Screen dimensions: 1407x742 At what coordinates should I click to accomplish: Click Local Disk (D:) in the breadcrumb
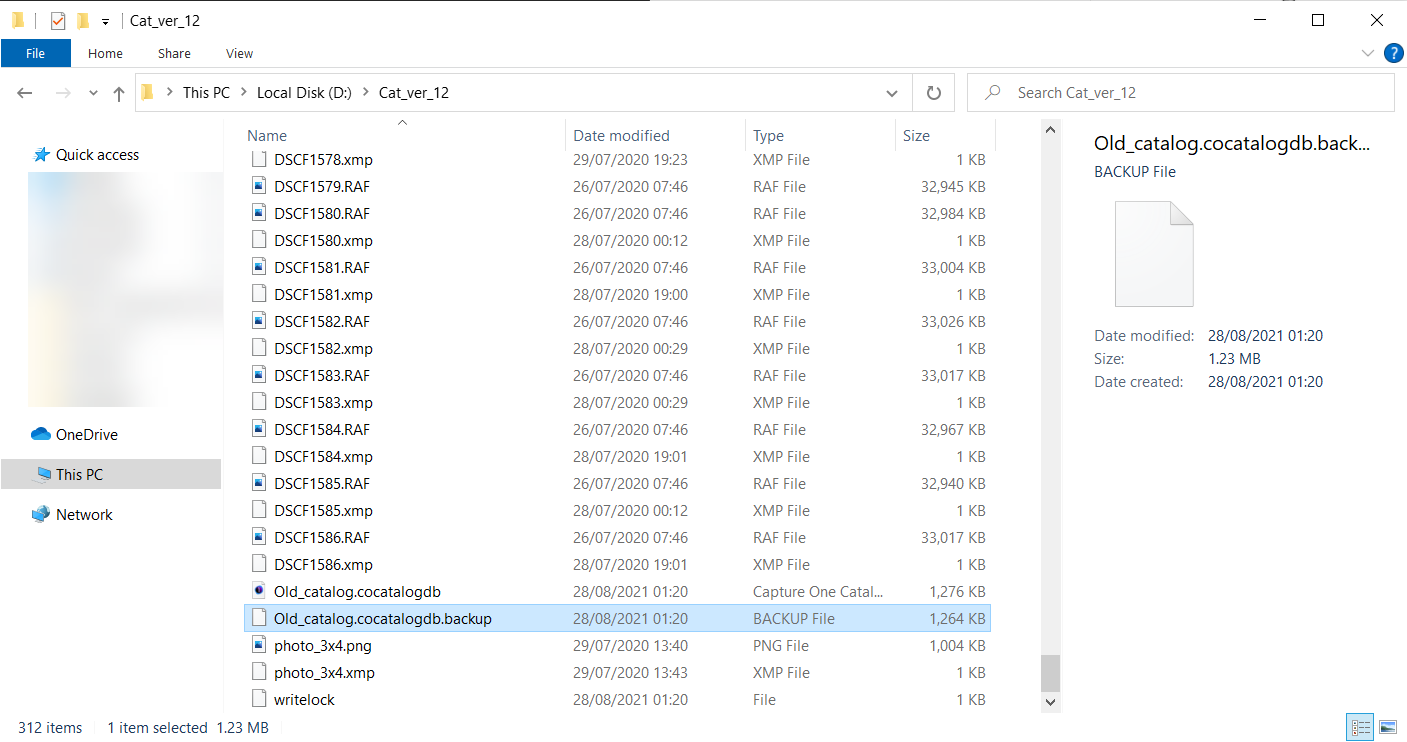[304, 93]
